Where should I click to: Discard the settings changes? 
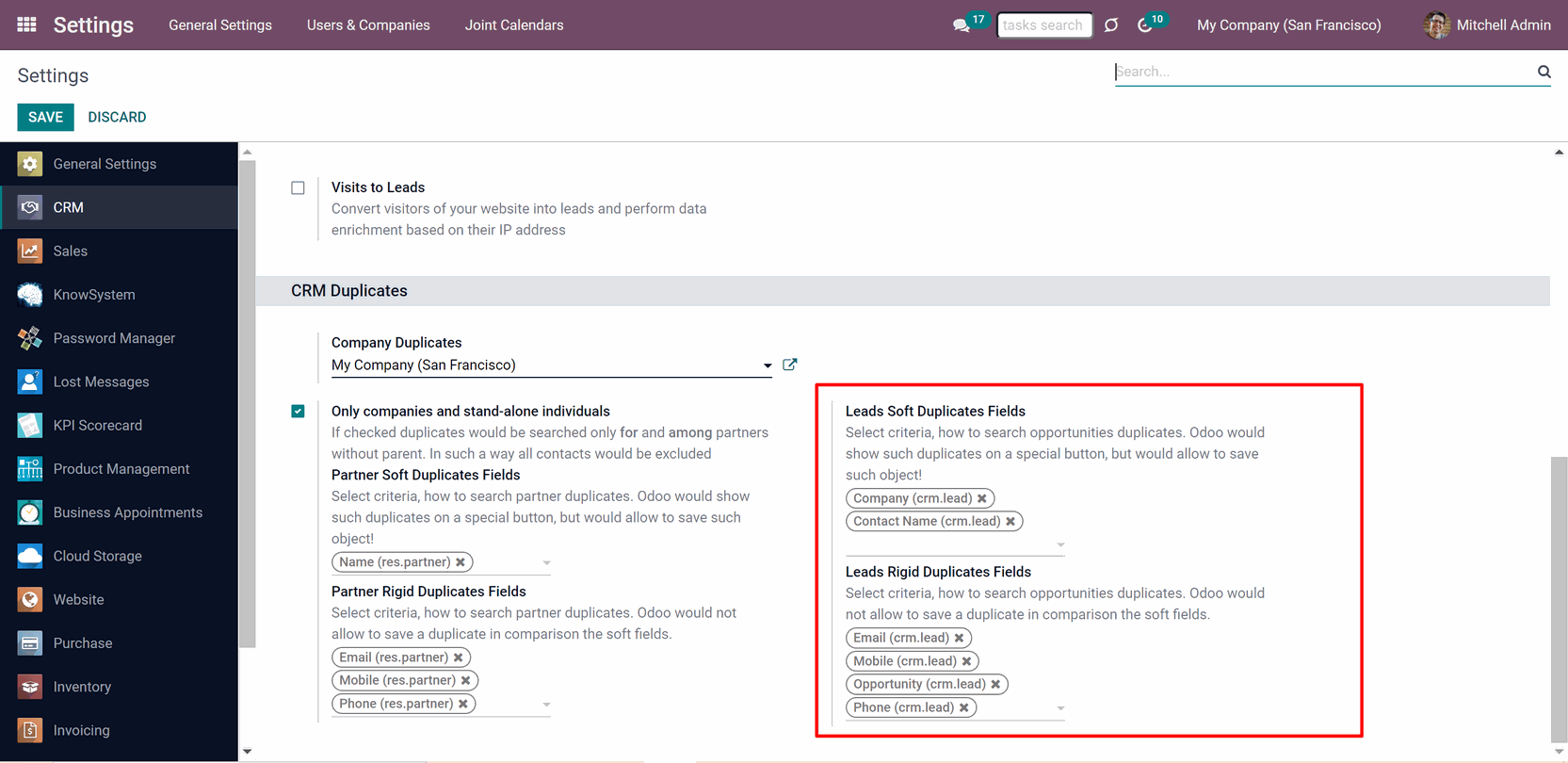coord(117,117)
